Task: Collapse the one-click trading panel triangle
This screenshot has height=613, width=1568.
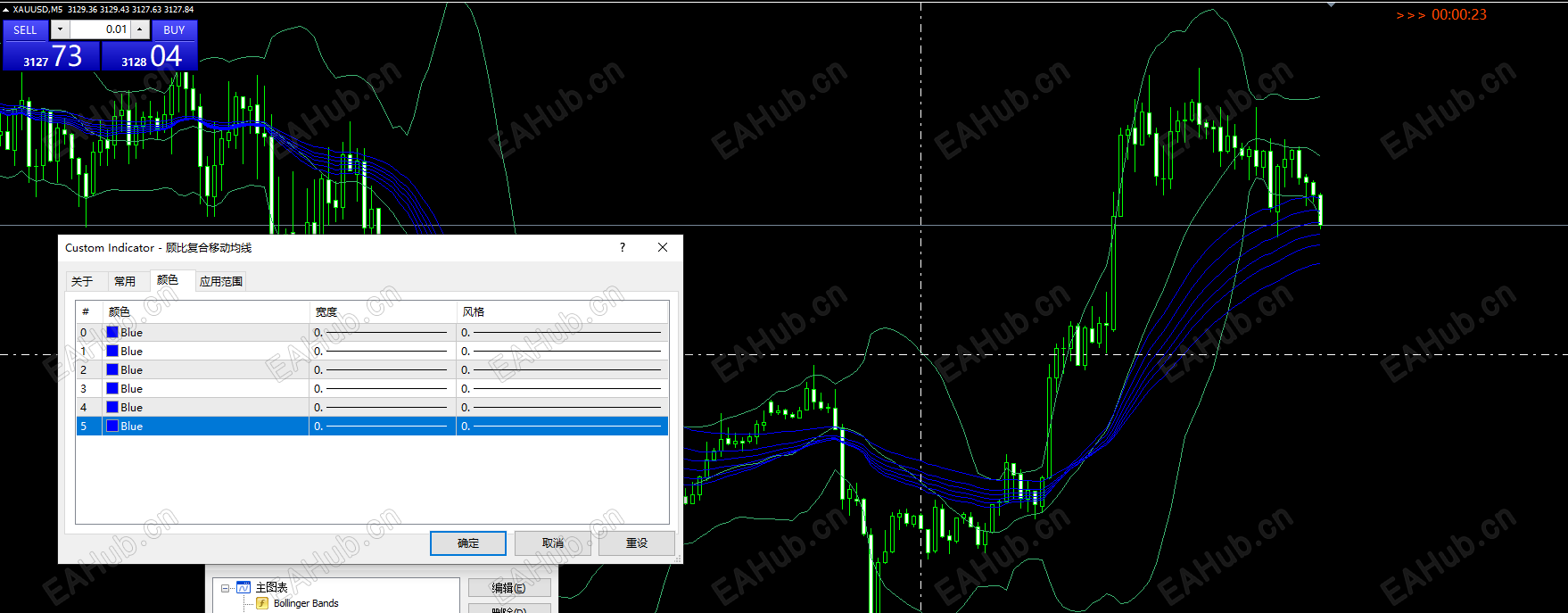Action: pyautogui.click(x=5, y=9)
